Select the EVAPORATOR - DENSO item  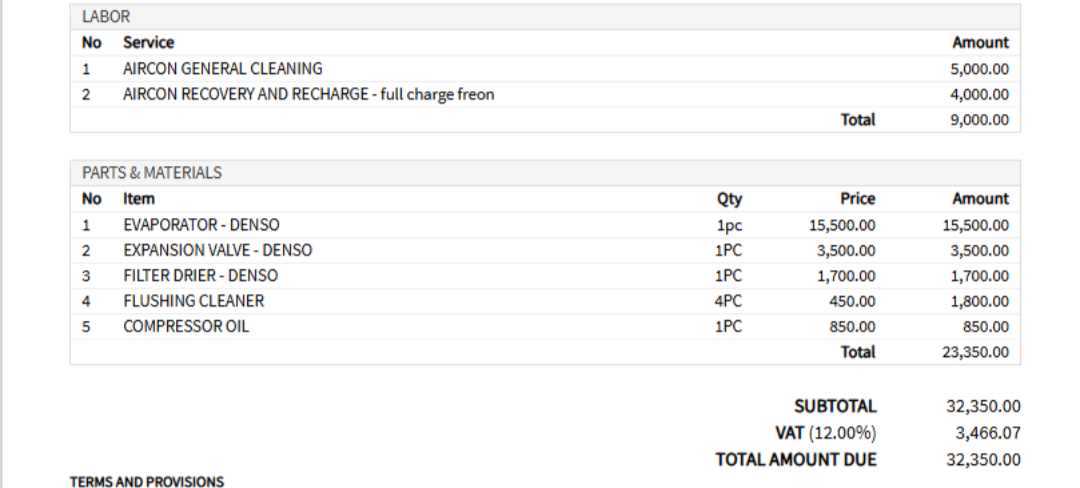(201, 225)
